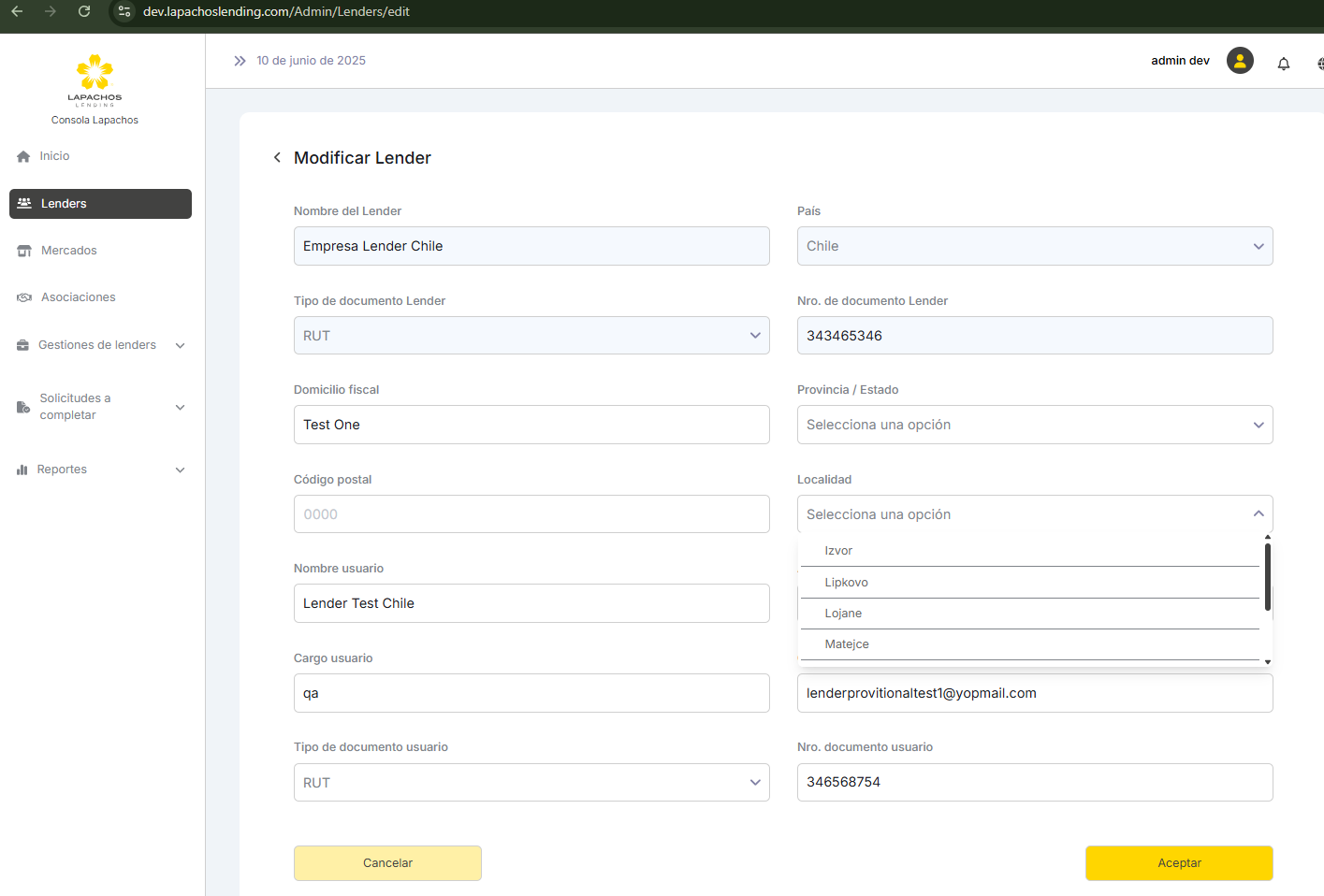1324x896 pixels.
Task: Click the Mercados store icon
Action: click(x=24, y=251)
